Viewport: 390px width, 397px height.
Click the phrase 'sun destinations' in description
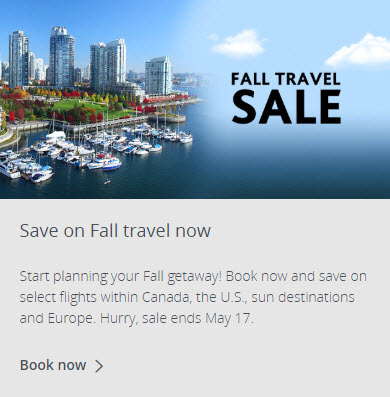tap(303, 297)
